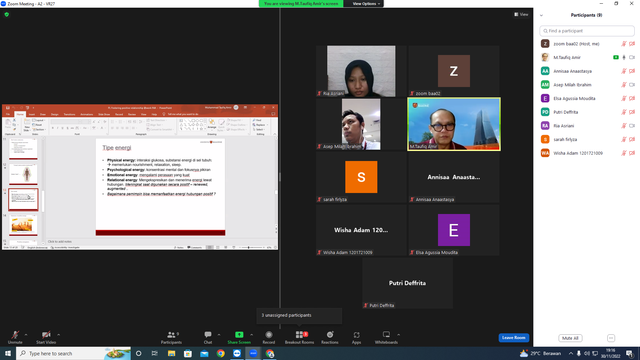The width and height of the screenshot is (640, 360).
Task: Select Annisaa Anaastasya in participant list
Action: tap(587, 71)
